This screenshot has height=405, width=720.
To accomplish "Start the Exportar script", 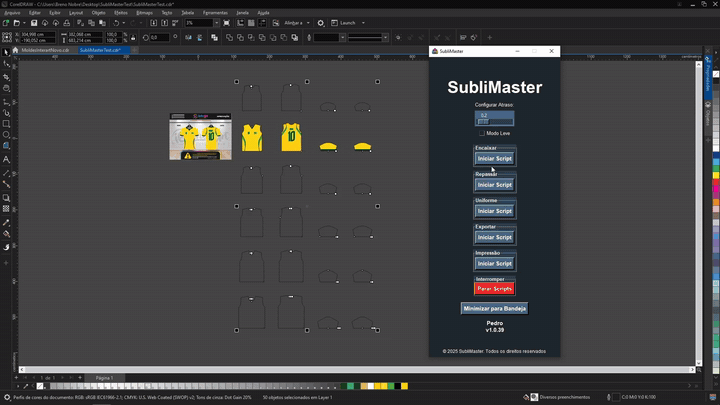I will pyautogui.click(x=495, y=237).
